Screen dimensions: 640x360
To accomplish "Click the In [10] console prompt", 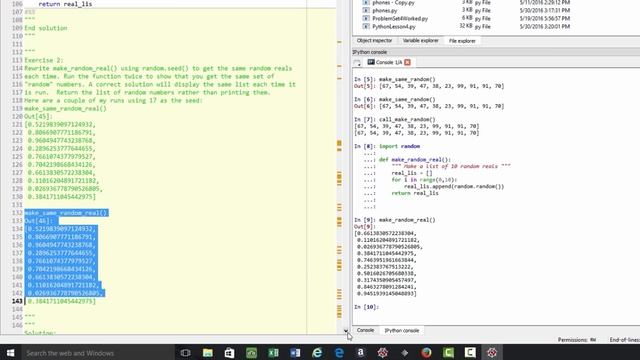I will 367,307.
